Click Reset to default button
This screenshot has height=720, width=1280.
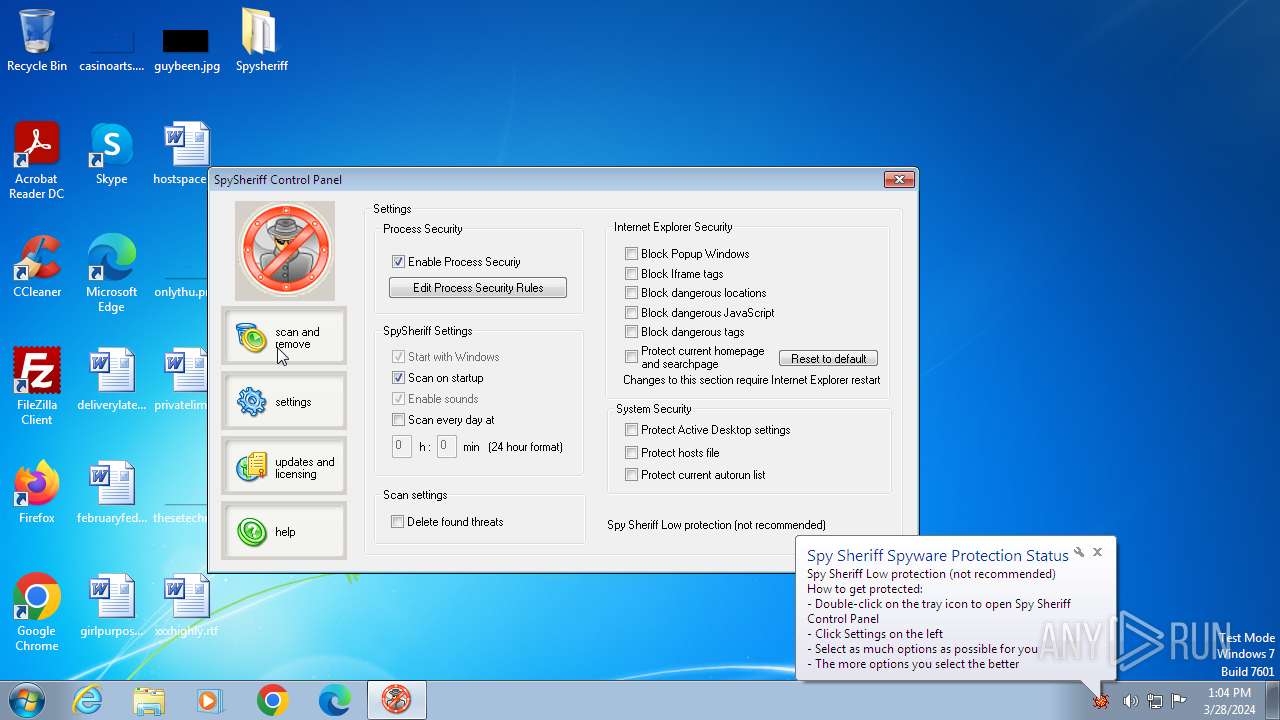[x=828, y=359]
